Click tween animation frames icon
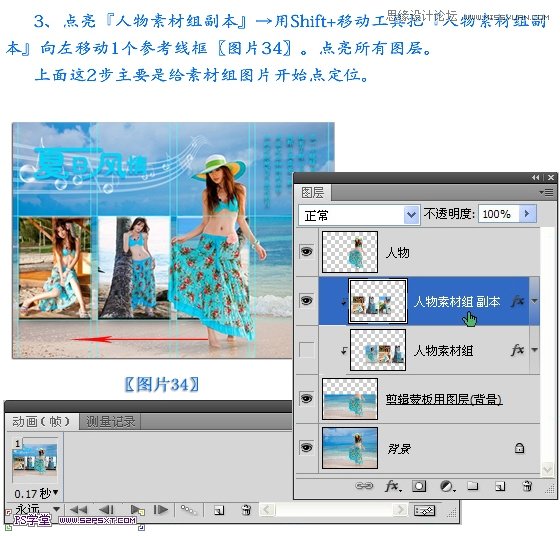 click(x=188, y=510)
